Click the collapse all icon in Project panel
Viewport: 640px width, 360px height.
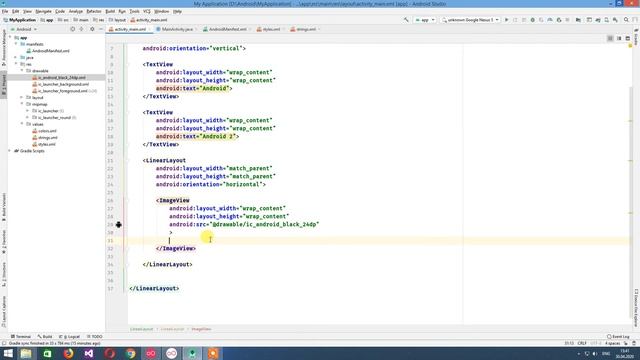click(x=81, y=29)
